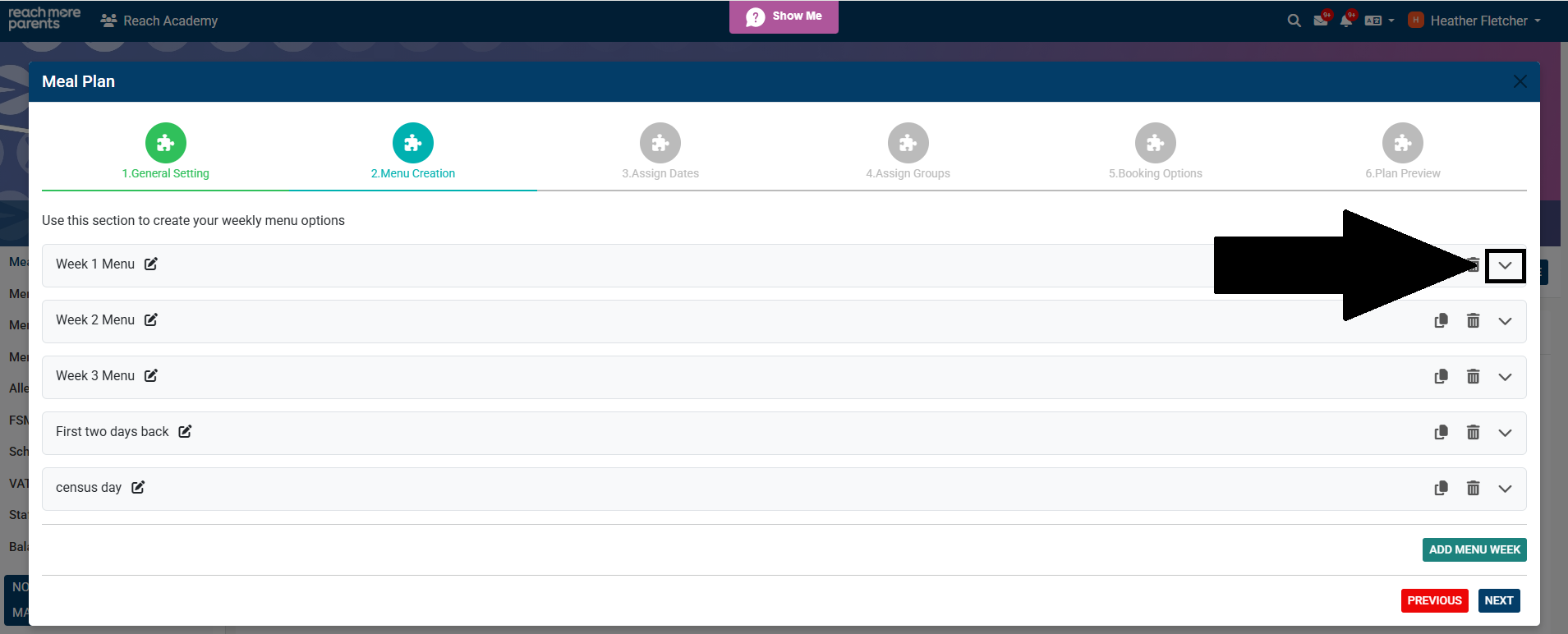Open the search icon in top bar
The height and width of the screenshot is (634, 1568).
1294,21
